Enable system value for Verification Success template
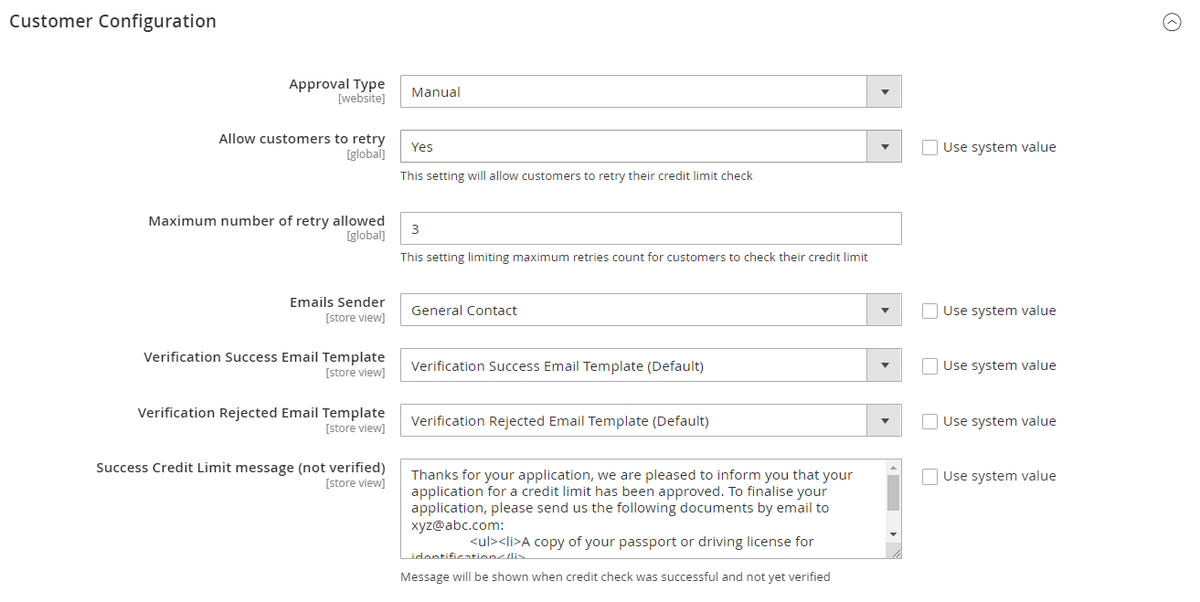This screenshot has width=1200, height=602. pos(930,366)
